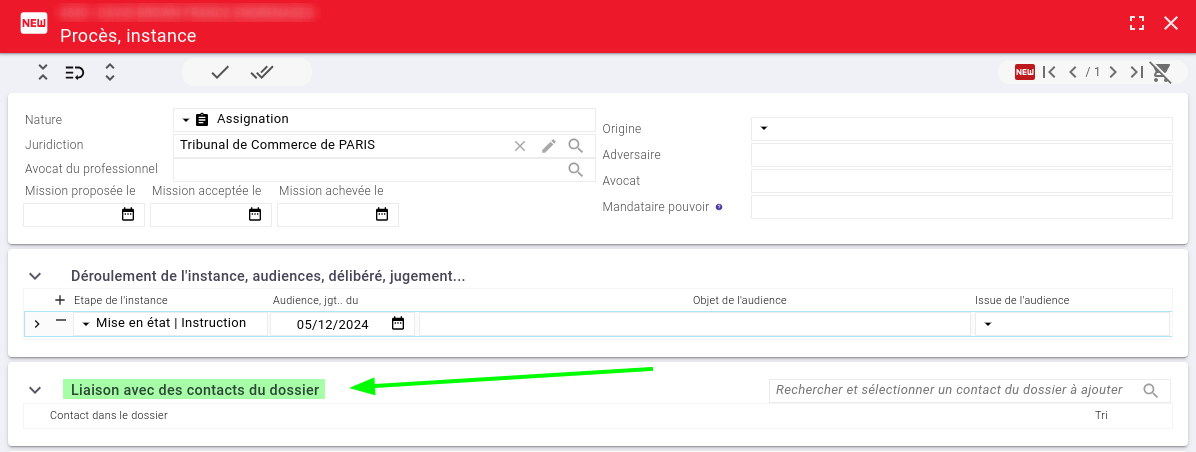Search Juridiction using the magnifier icon

(576, 146)
